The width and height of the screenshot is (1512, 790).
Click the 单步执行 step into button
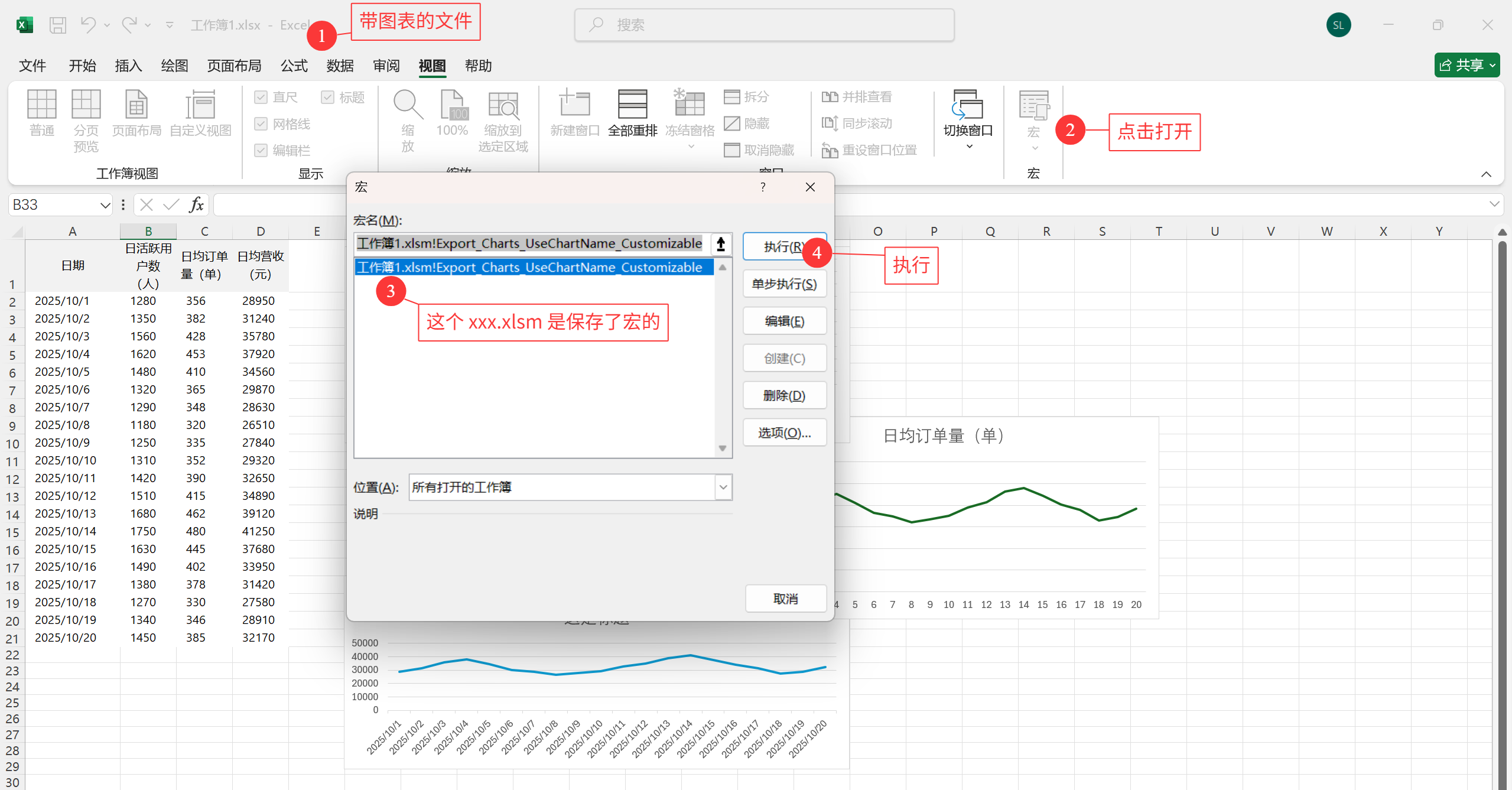784,284
